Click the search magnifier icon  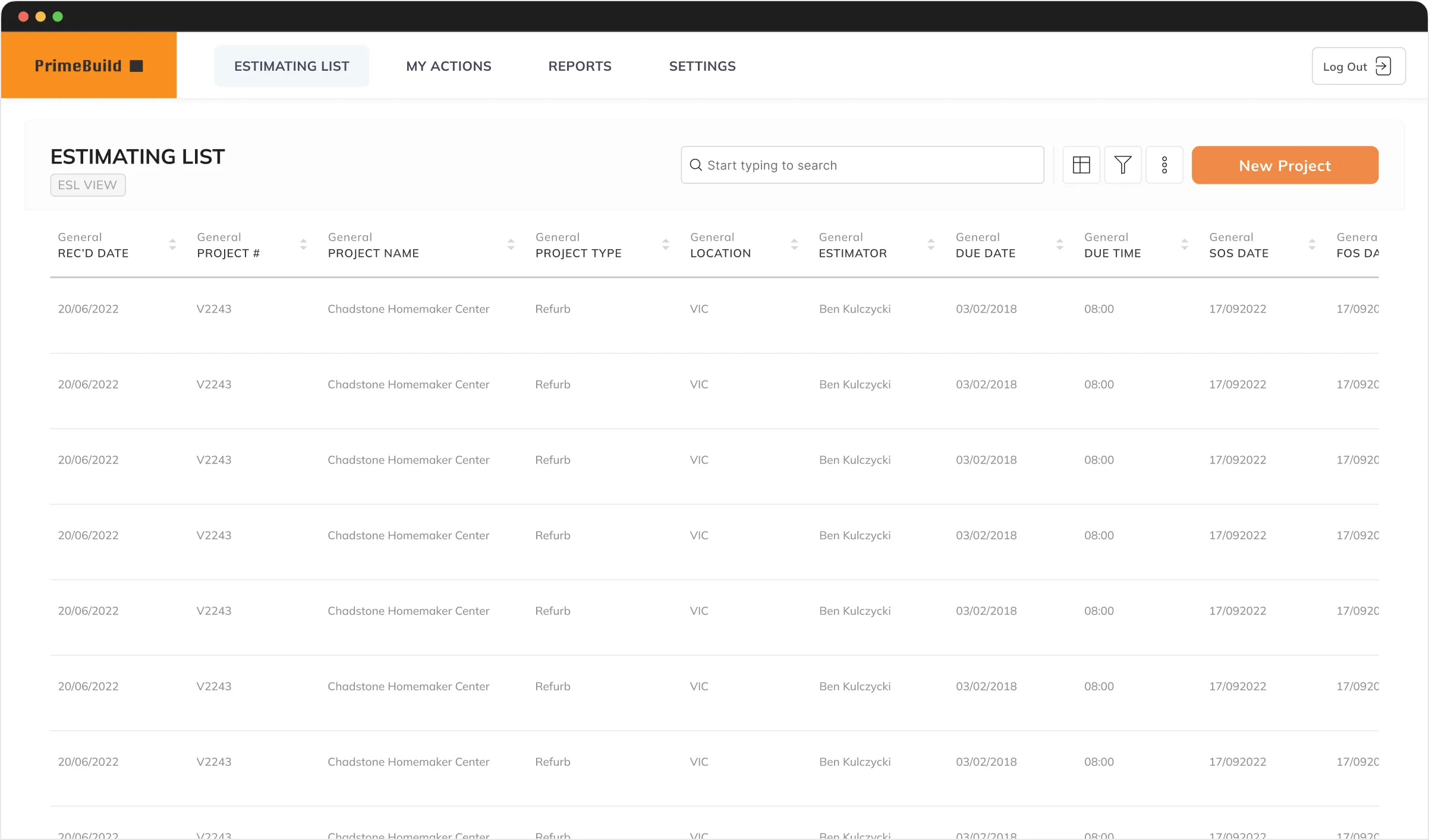click(695, 165)
